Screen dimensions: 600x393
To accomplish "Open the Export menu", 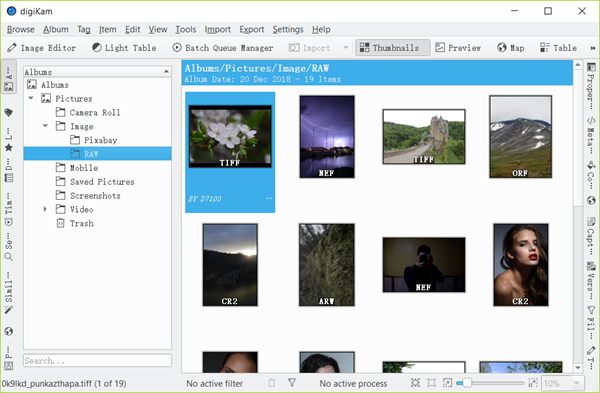I will pos(252,29).
